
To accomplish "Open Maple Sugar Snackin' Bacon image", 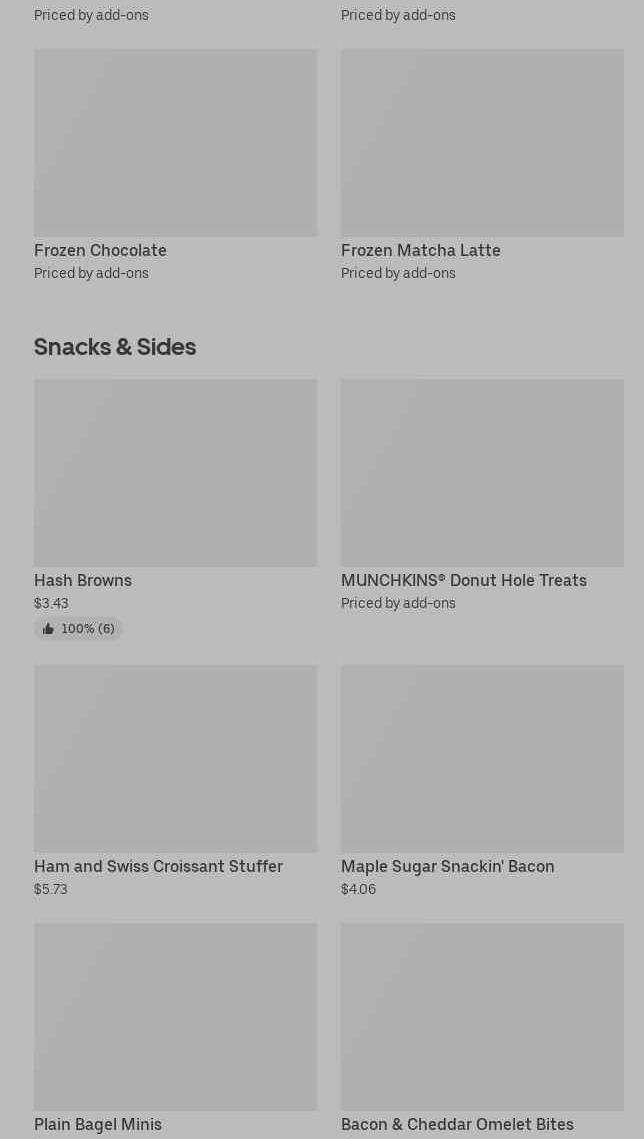I will coord(482,758).
